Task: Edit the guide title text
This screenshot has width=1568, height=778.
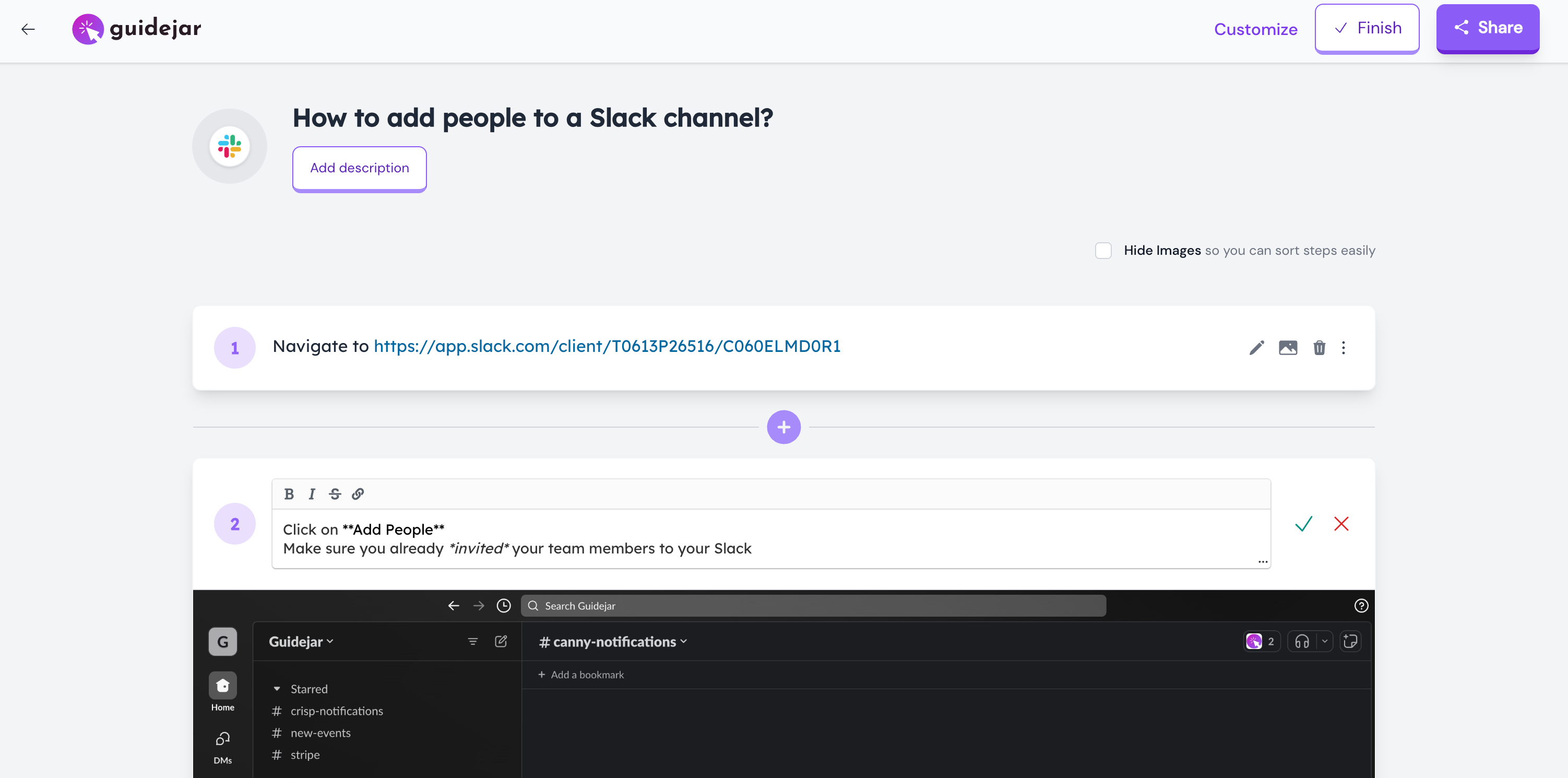Action: tap(532, 117)
